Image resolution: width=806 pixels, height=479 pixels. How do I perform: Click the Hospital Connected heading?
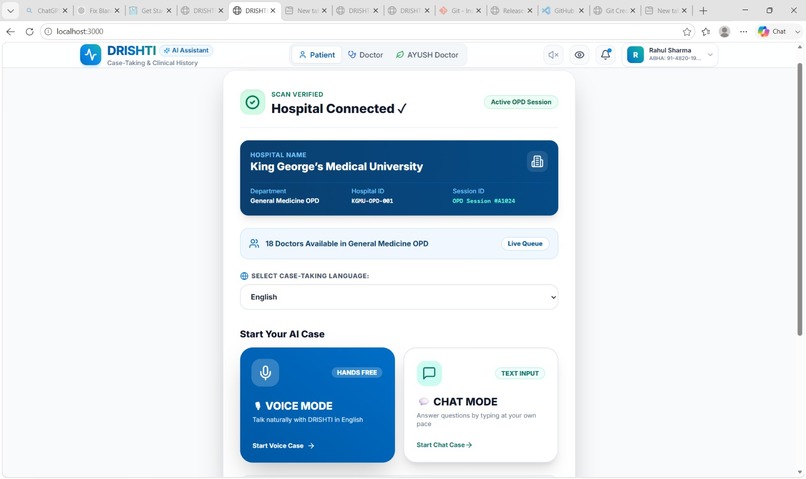339,108
